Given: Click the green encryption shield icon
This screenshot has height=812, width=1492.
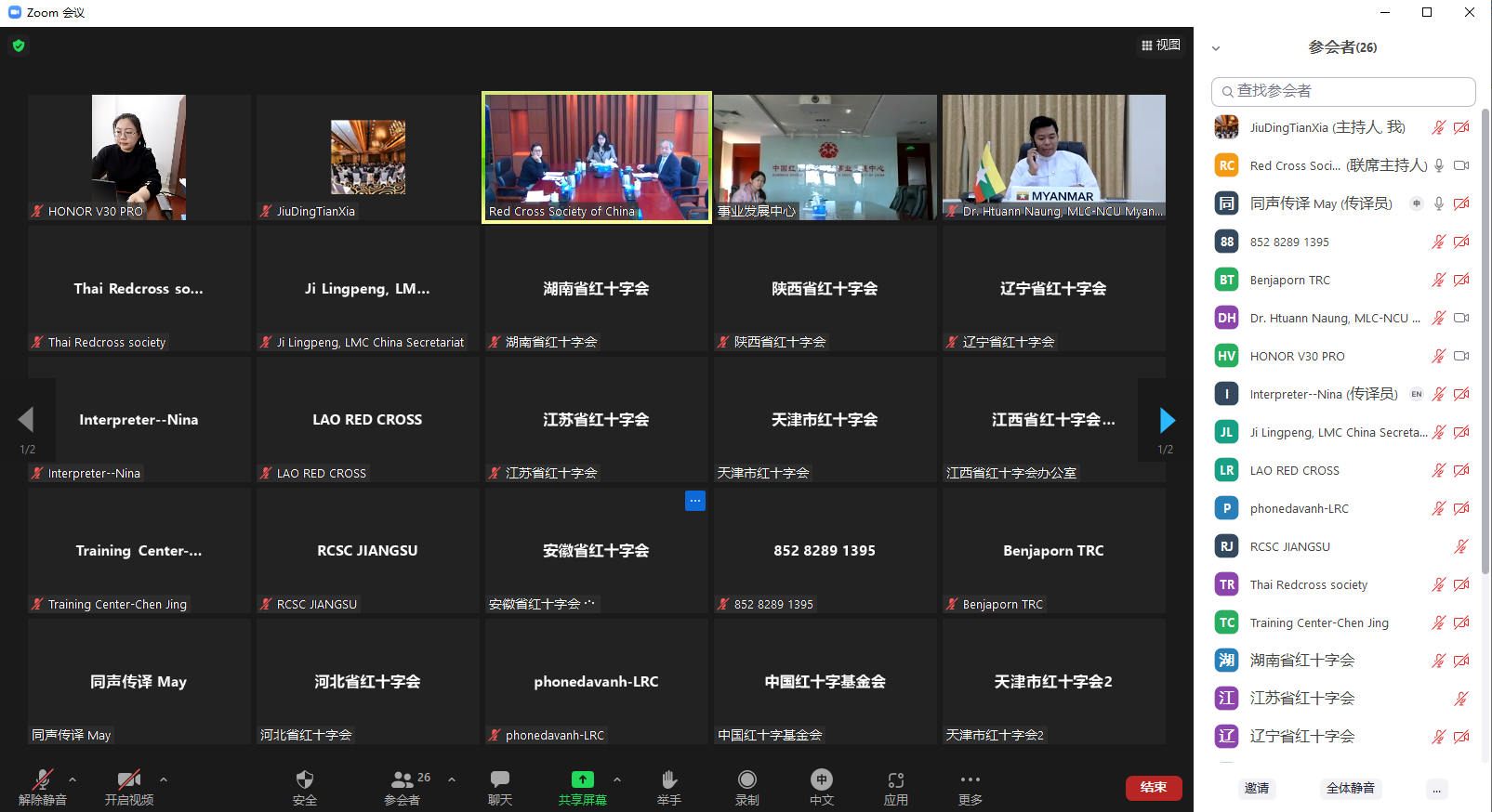Looking at the screenshot, I should click(19, 46).
